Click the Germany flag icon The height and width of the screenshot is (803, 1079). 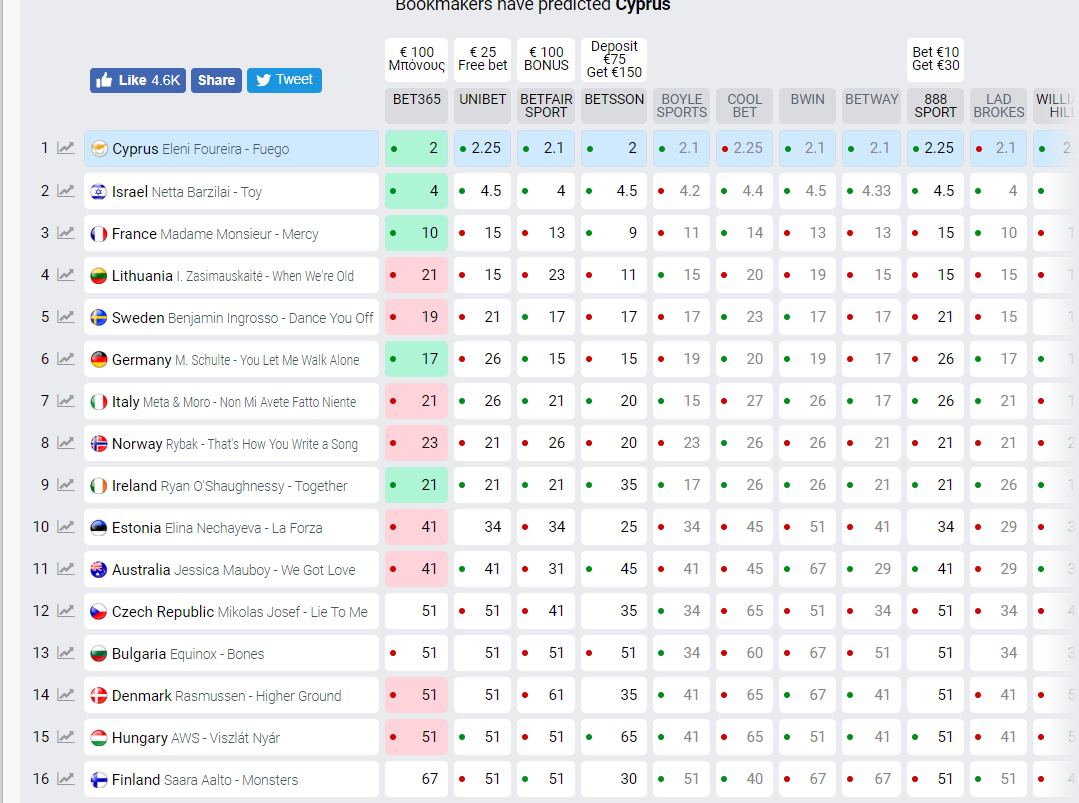pos(99,359)
